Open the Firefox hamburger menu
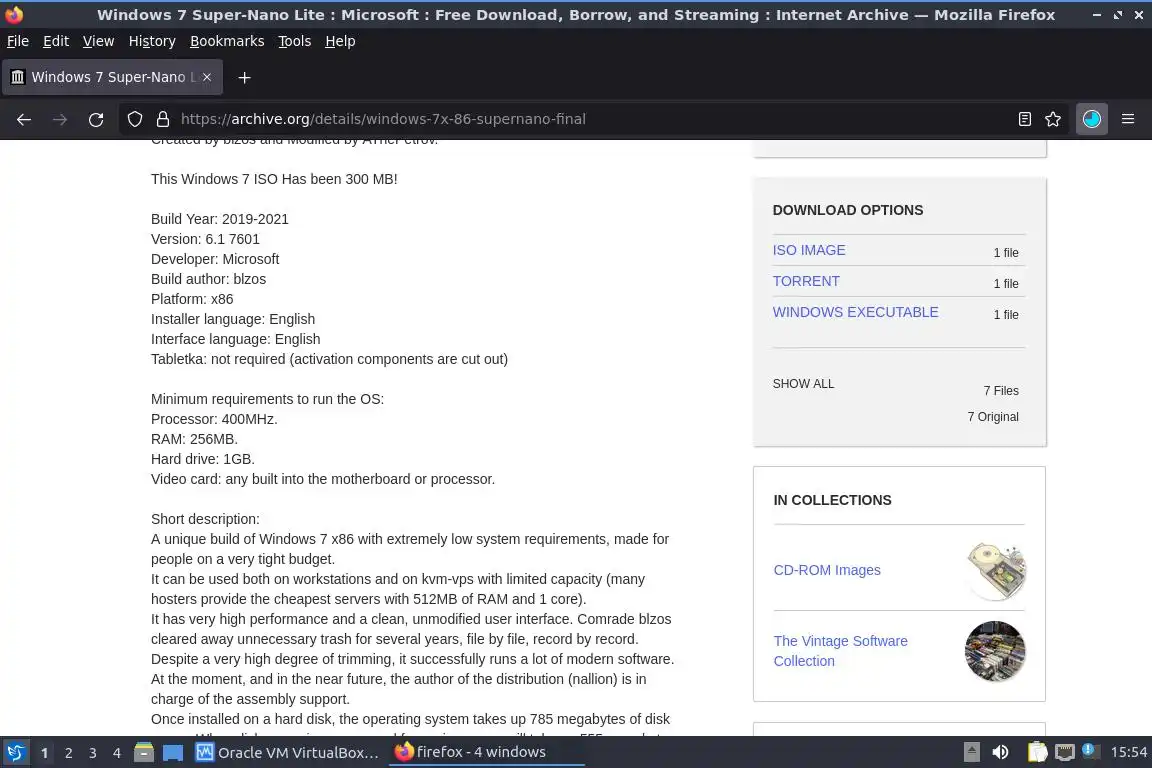This screenshot has height=768, width=1152. pyautogui.click(x=1128, y=119)
